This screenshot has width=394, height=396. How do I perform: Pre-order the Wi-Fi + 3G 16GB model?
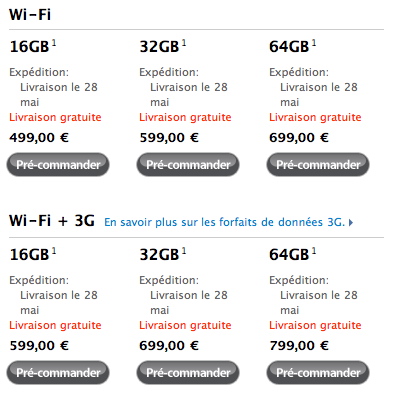coord(58,372)
